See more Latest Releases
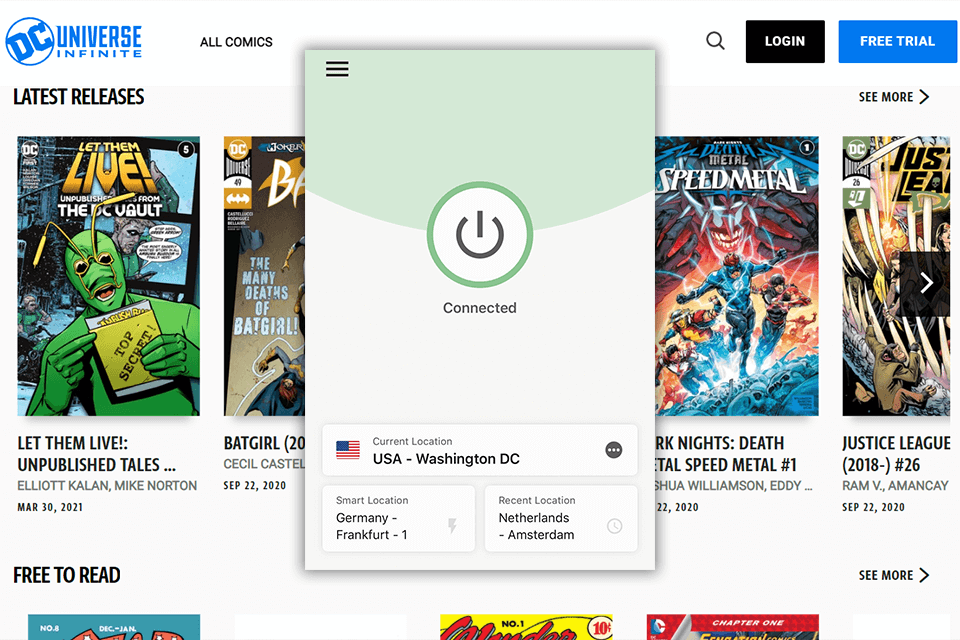This screenshot has width=960, height=640. tap(893, 97)
